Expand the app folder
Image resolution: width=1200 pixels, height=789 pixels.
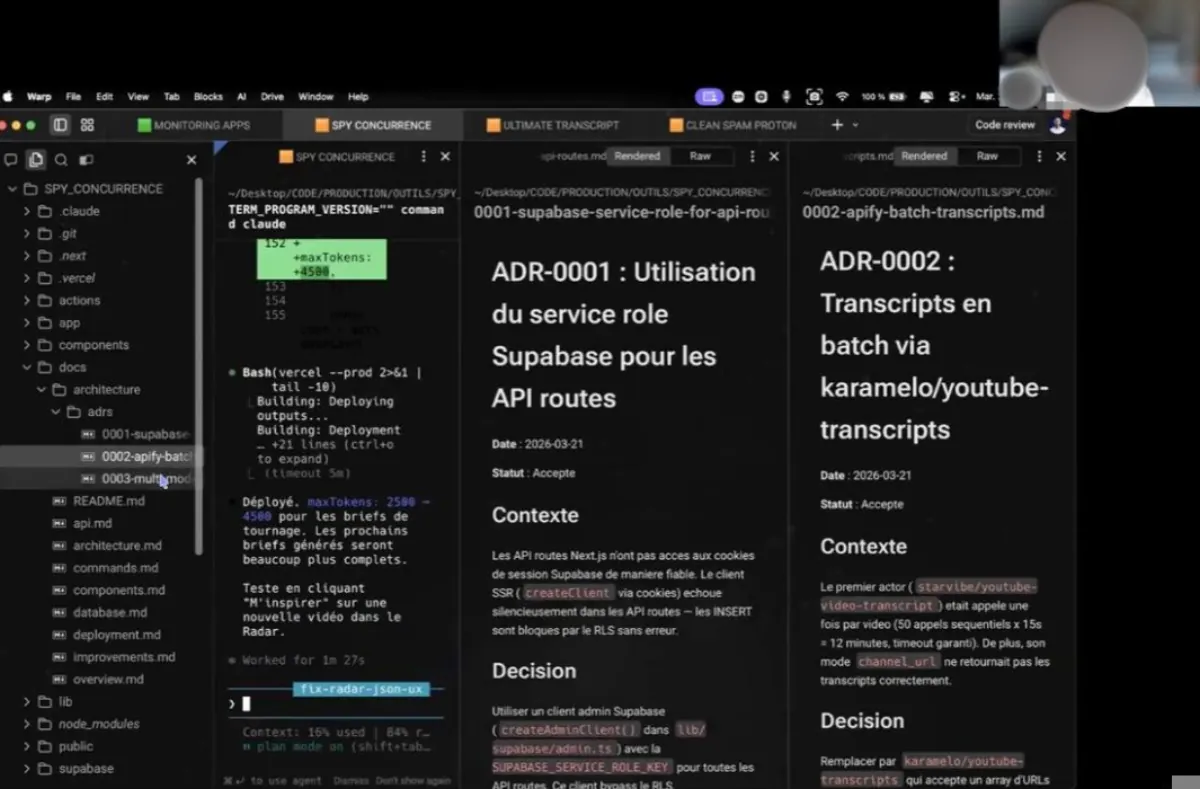[x=26, y=323]
